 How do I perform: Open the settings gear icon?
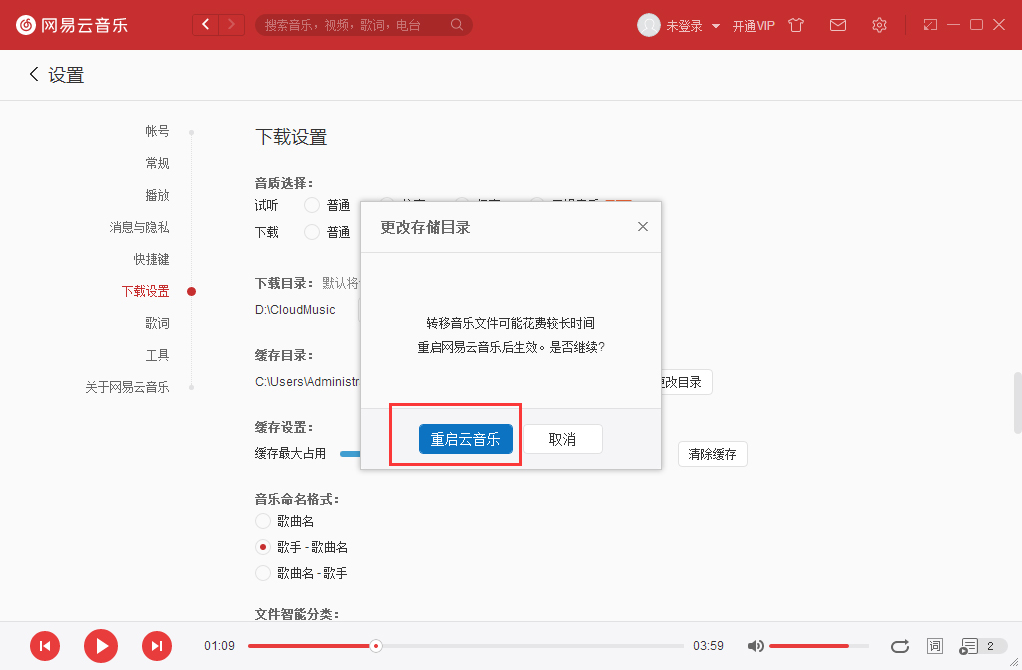[x=879, y=25]
